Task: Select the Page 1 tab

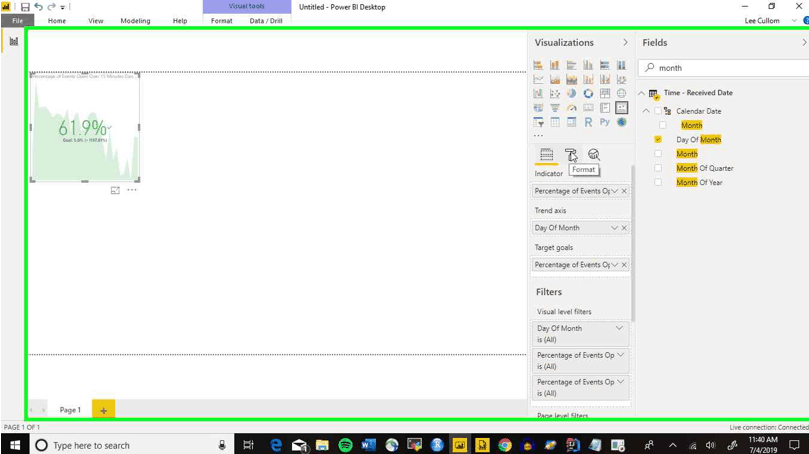Action: (x=70, y=410)
